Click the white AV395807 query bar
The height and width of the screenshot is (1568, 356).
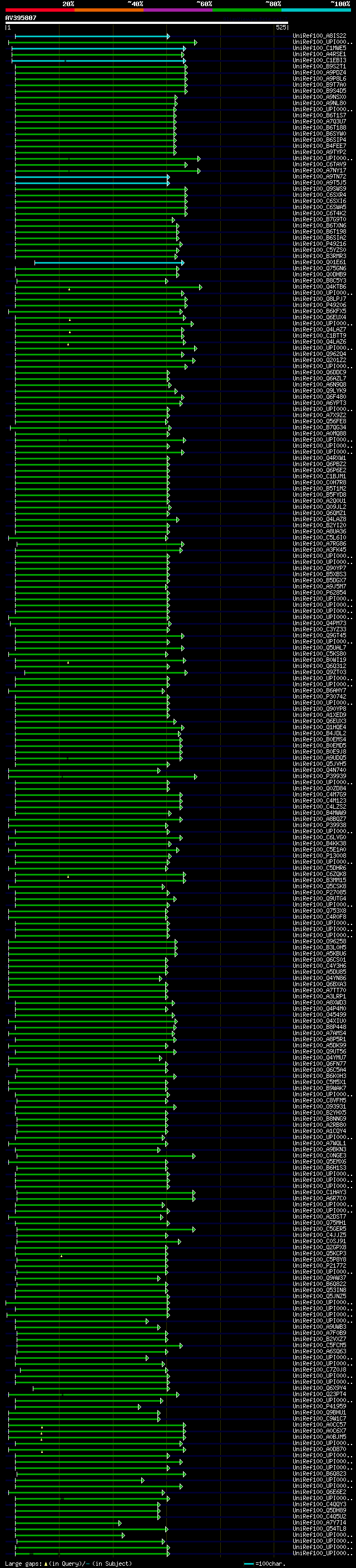(147, 23)
